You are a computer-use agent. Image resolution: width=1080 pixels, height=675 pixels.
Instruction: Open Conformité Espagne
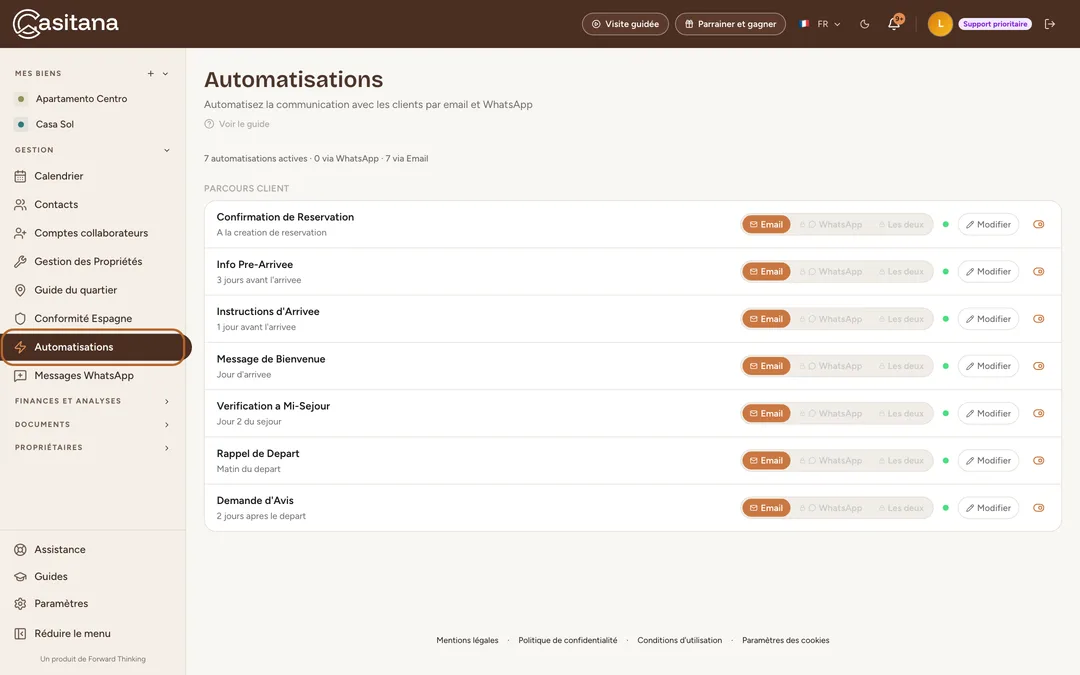[x=93, y=318]
